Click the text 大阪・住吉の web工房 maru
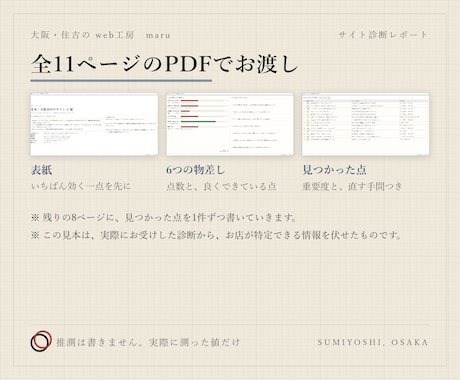 101,35
